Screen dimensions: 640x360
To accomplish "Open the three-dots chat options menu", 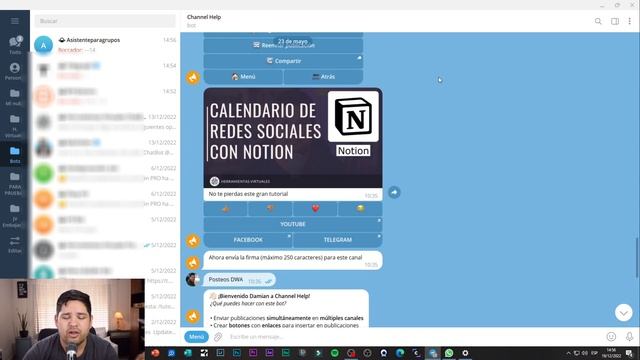I will coord(629,21).
